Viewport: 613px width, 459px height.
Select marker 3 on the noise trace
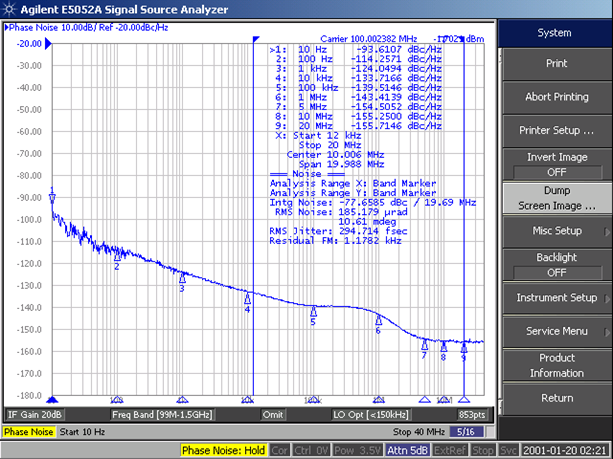182,276
